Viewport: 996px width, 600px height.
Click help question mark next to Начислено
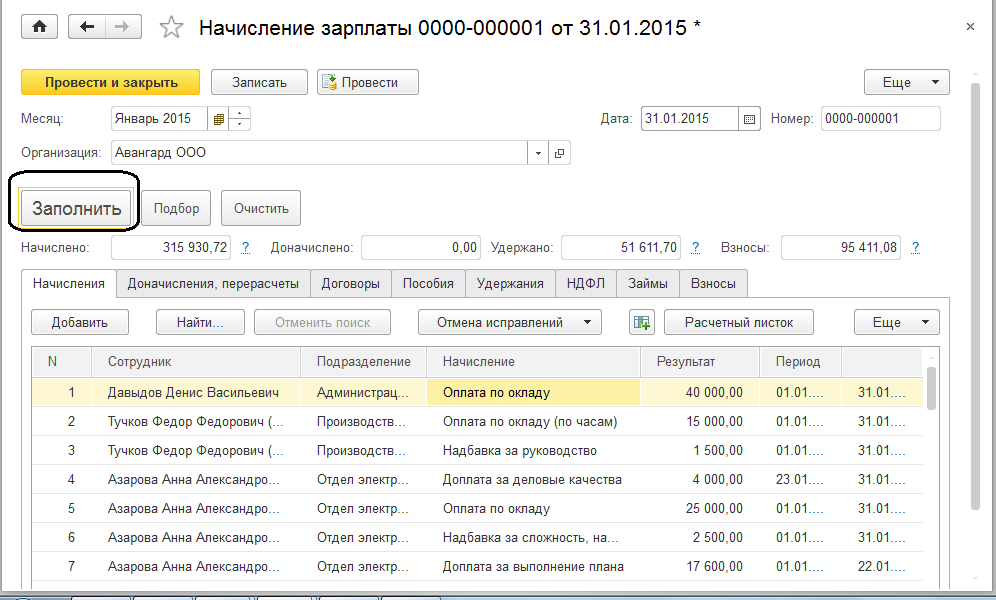245,247
